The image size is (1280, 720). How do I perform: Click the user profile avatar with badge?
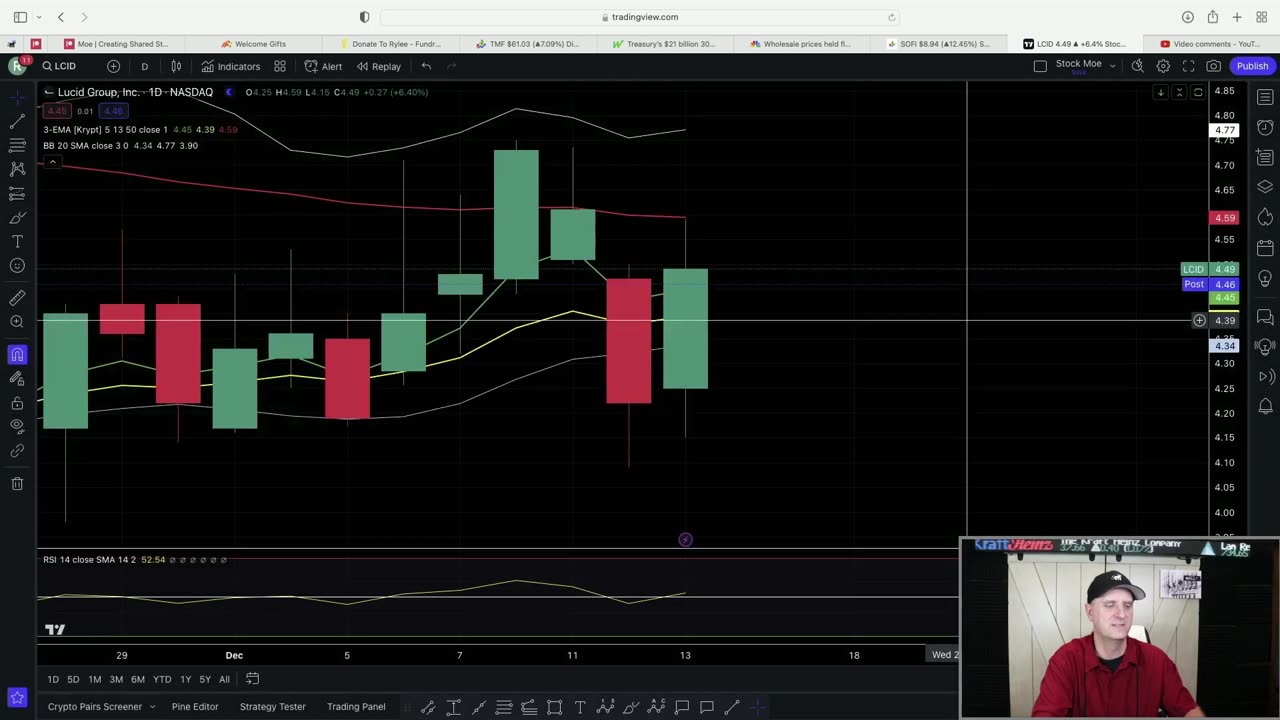pos(17,66)
